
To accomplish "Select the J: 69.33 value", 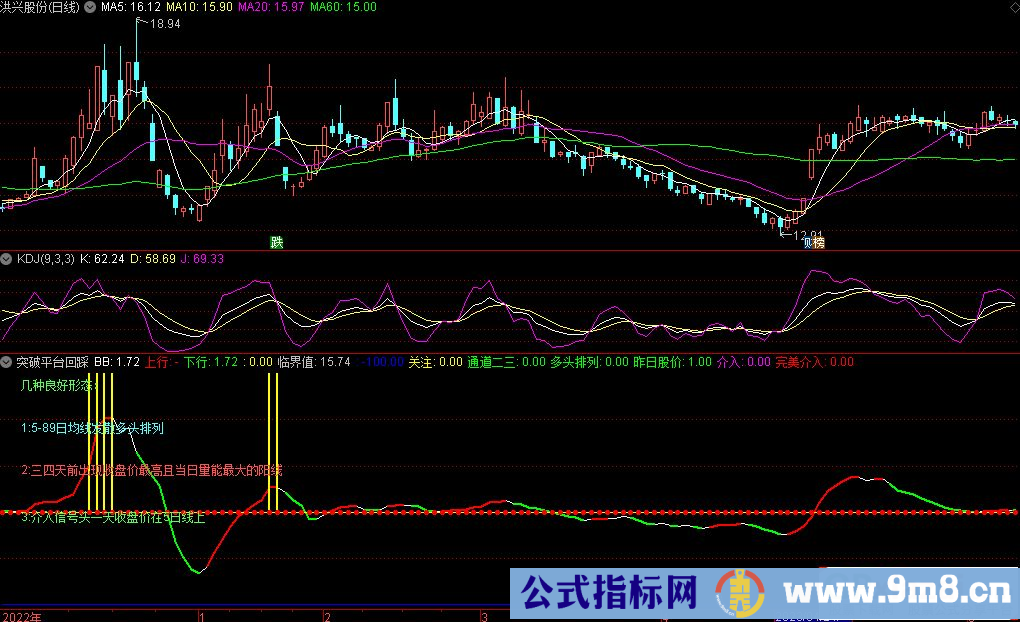I will (x=202, y=259).
